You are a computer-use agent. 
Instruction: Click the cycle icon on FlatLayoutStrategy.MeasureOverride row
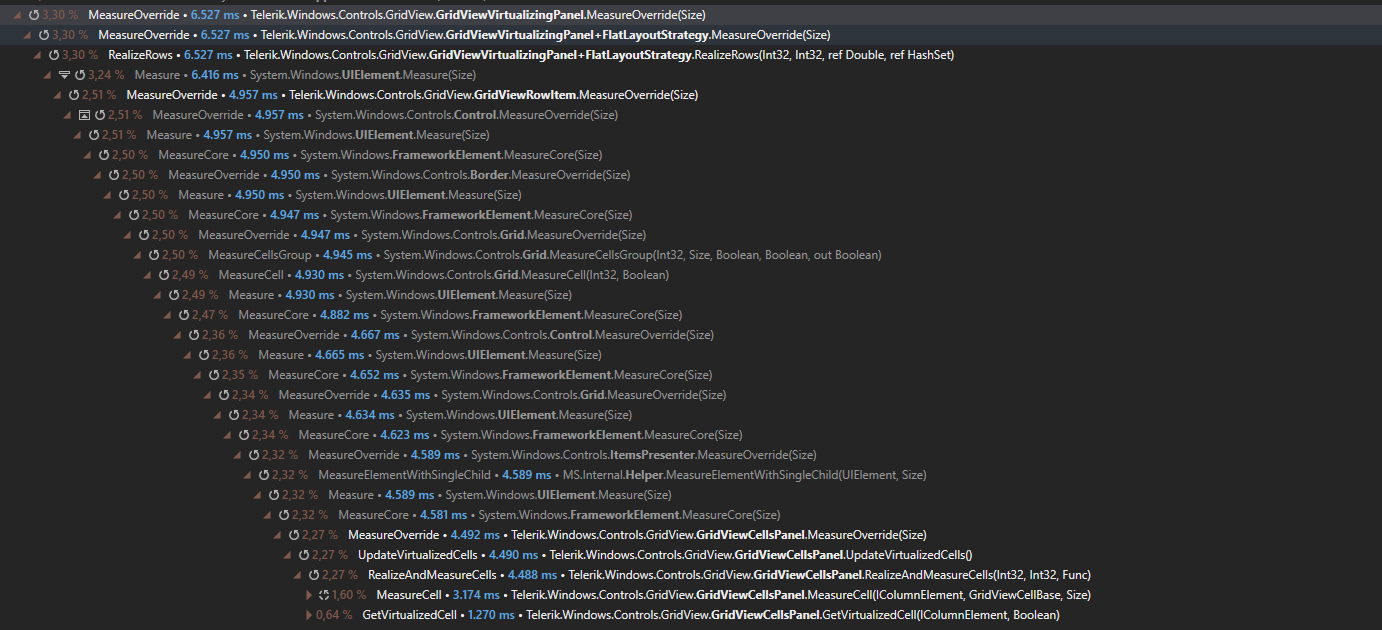point(44,35)
